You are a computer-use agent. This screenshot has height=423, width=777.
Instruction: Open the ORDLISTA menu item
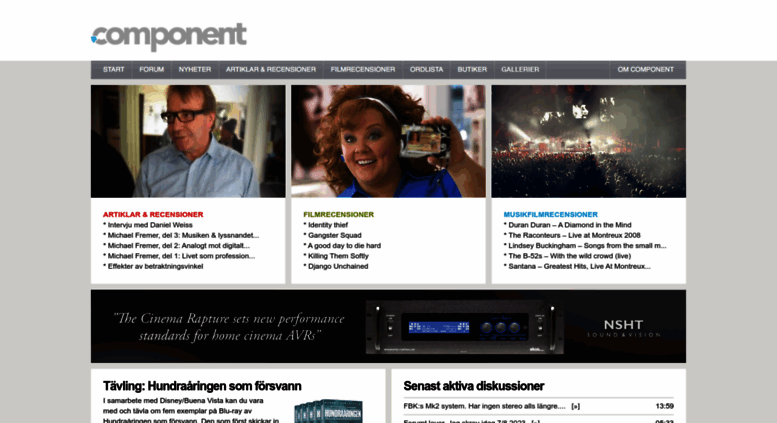pyautogui.click(x=426, y=69)
